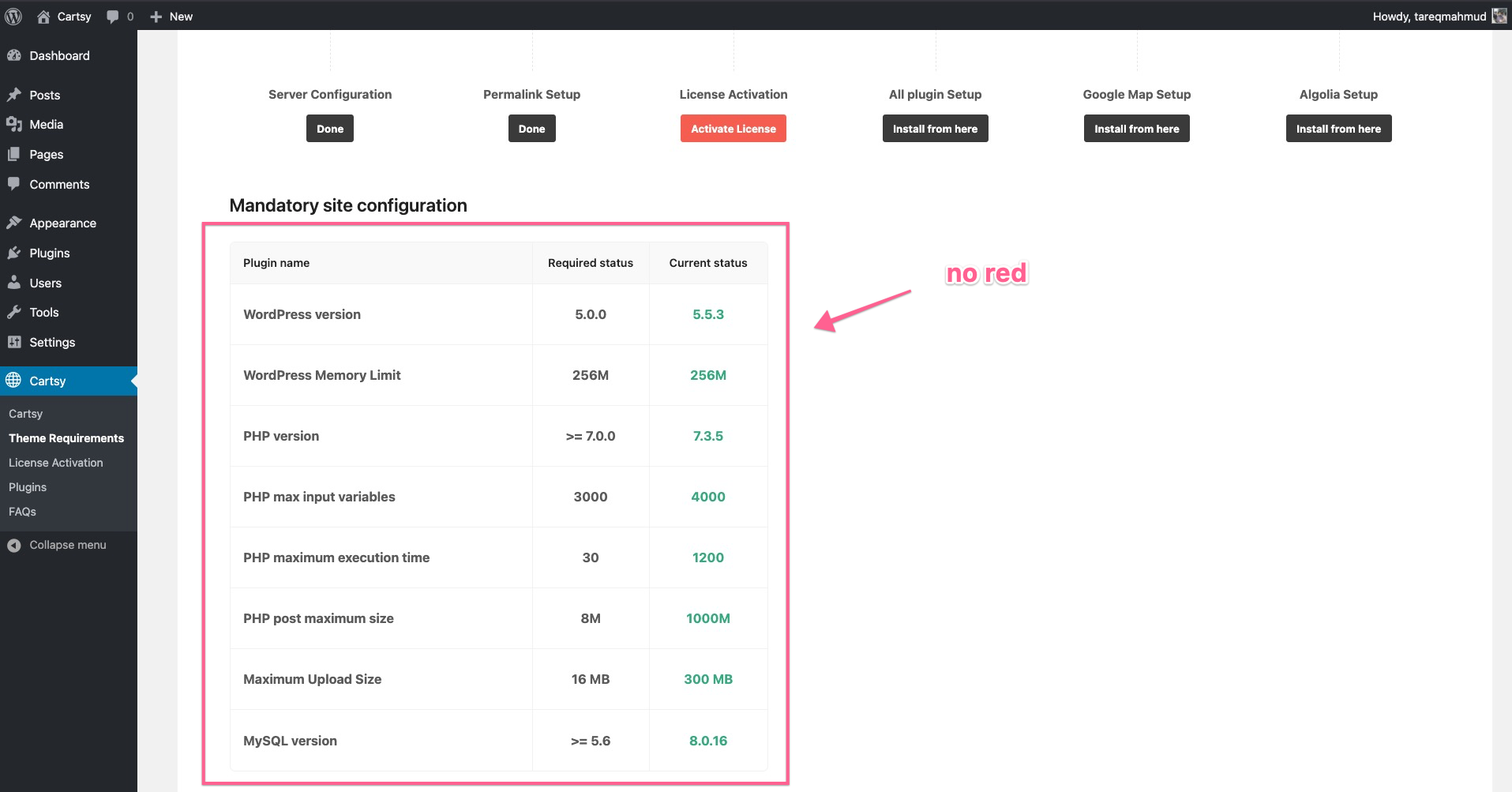This screenshot has width=1512, height=792.
Task: Click the Appearance paintbrush icon
Action: pyautogui.click(x=14, y=223)
